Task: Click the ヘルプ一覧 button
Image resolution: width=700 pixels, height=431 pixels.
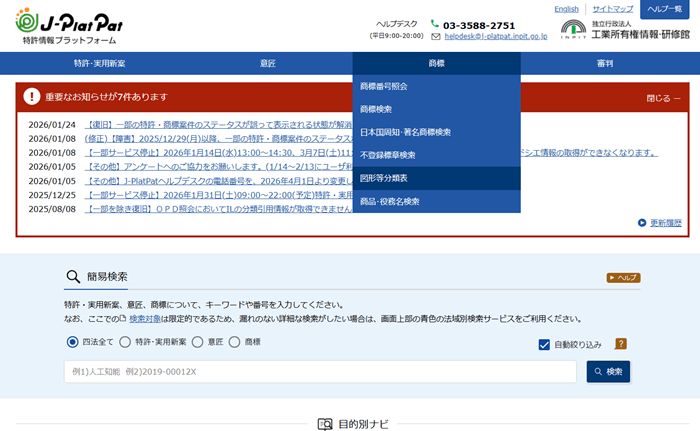Action: pos(665,9)
